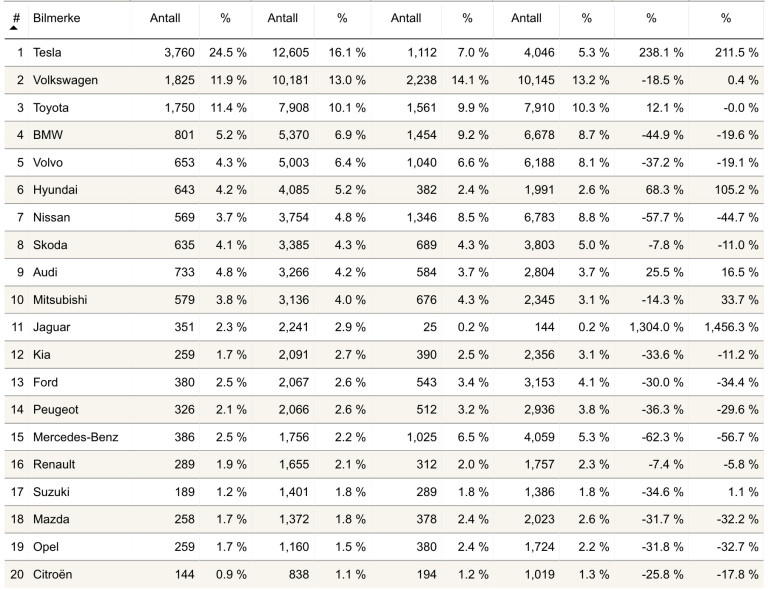Select the Tesla row brand name

pos(47,52)
